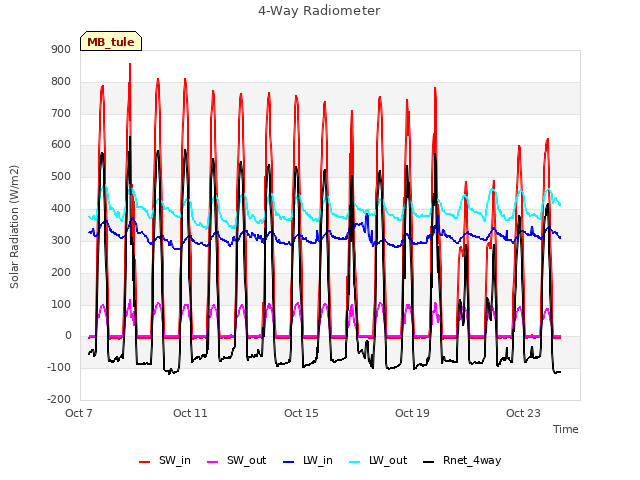640x480 pixels.
Task: Click the Rnet_4way black legend swatch
Action: (x=429, y=462)
